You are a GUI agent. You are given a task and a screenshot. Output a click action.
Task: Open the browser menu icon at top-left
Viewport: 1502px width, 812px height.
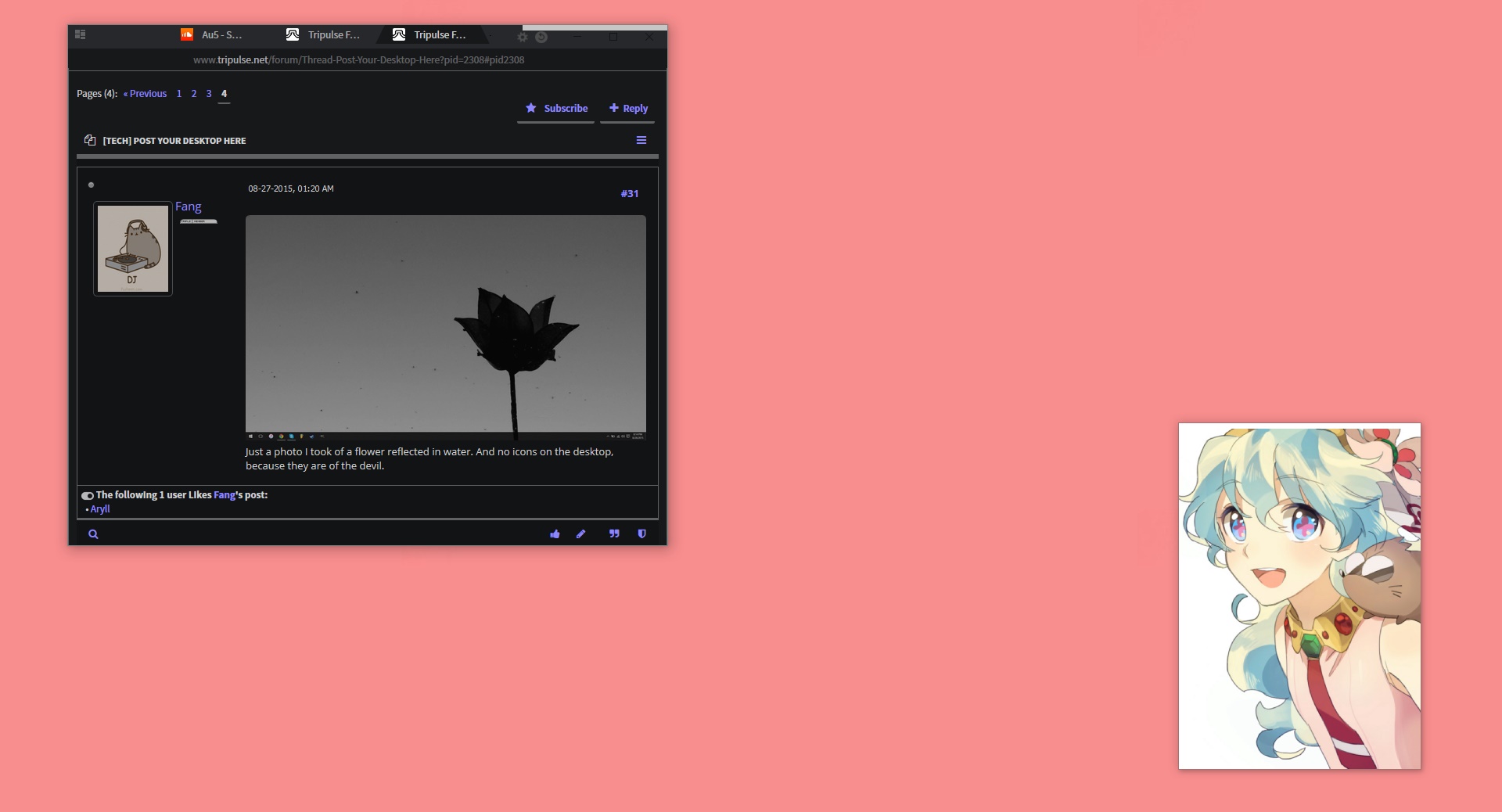pos(80,34)
